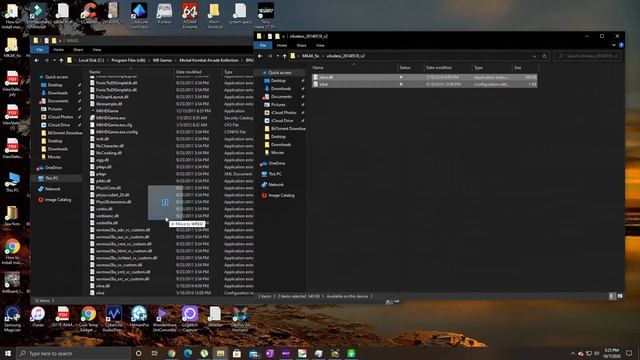Viewport: 640px width, 360px height.
Task: Open iTunes desktop shortcut
Action: (38, 317)
